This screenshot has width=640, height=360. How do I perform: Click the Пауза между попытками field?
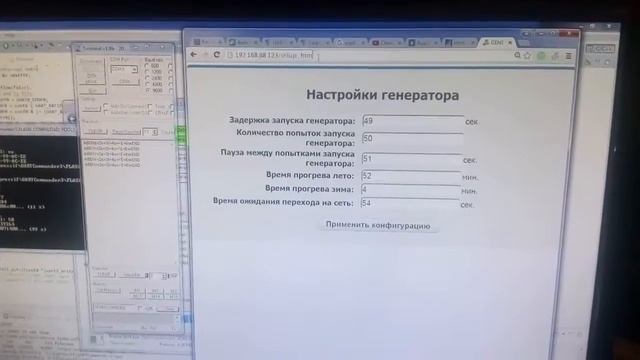(x=411, y=159)
